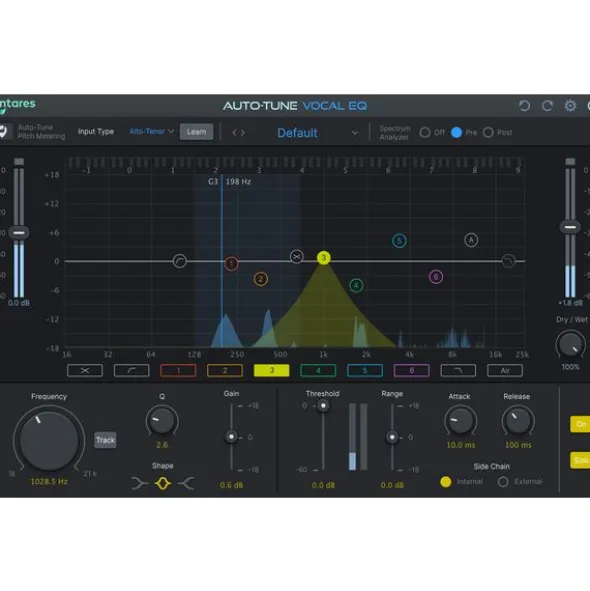Click the Learn button

point(196,132)
